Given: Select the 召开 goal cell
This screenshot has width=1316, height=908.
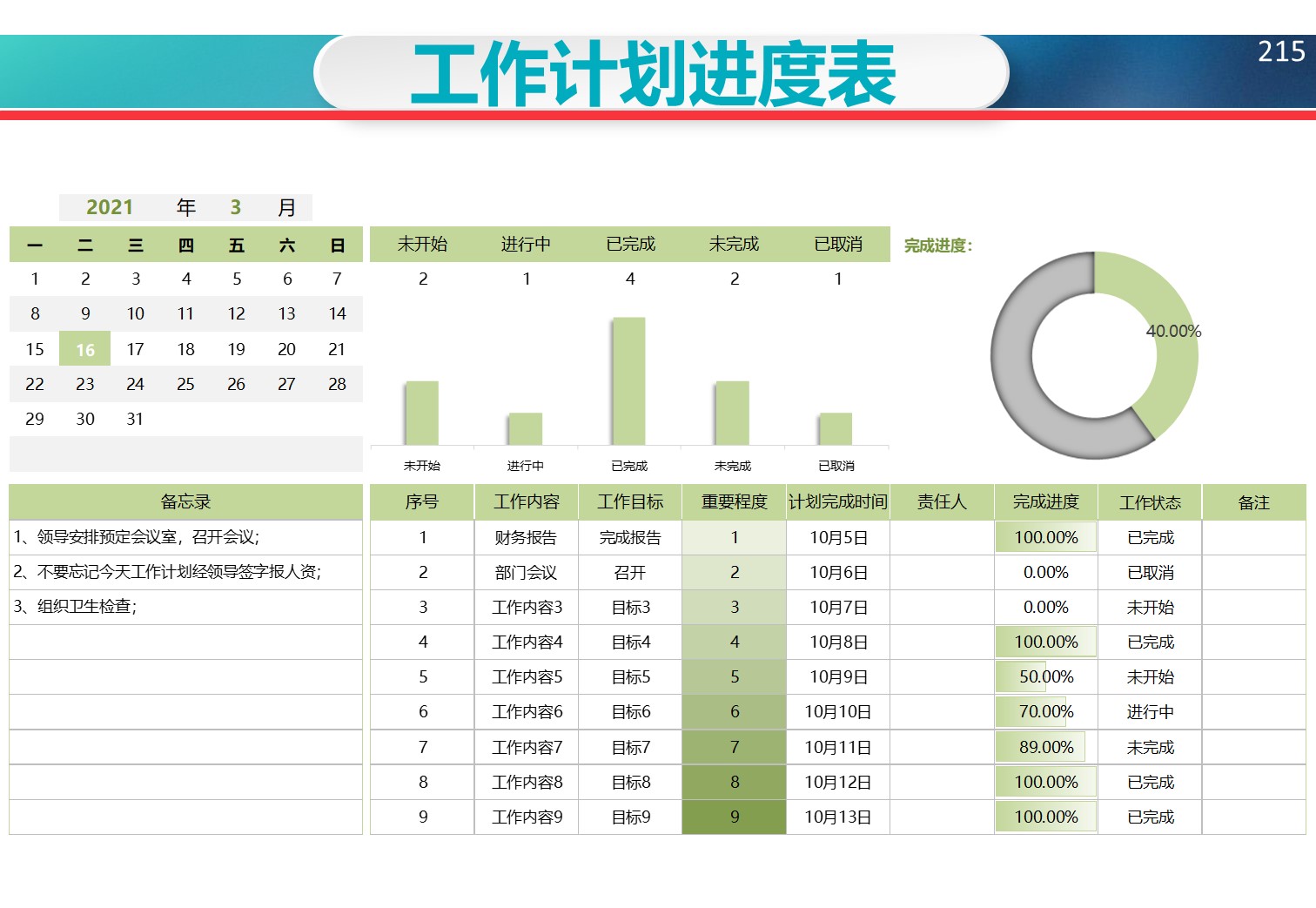Looking at the screenshot, I should [x=630, y=572].
